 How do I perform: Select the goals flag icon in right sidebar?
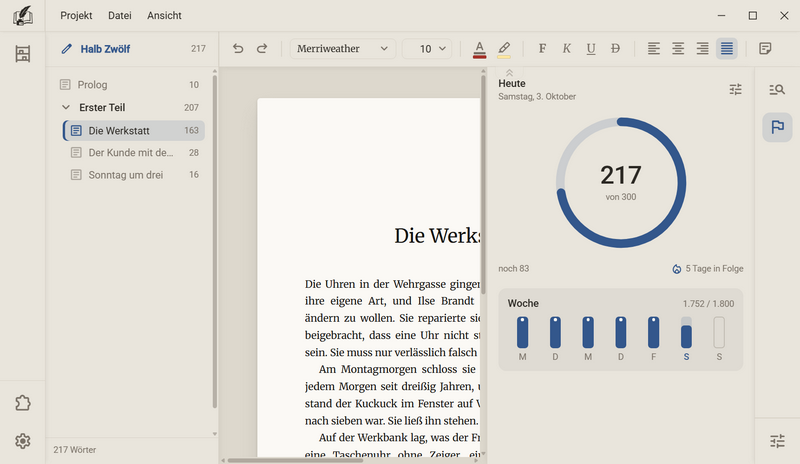[777, 127]
